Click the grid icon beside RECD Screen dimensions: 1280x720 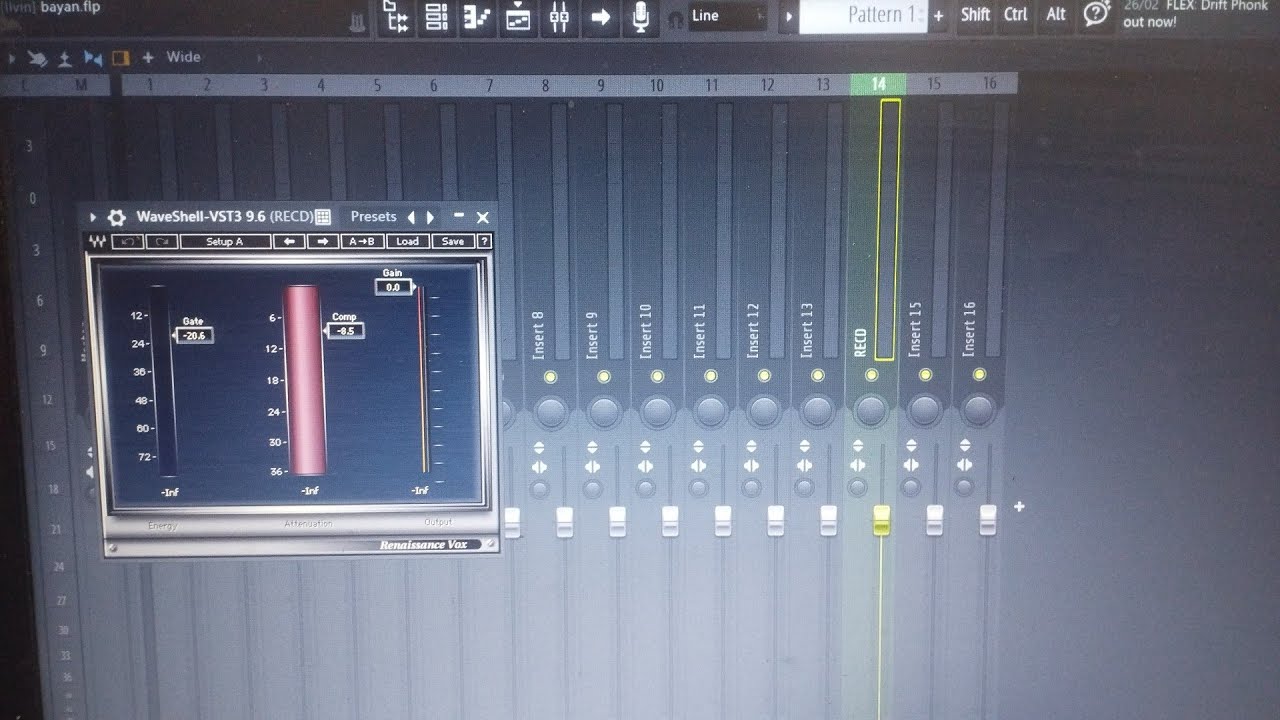[323, 216]
